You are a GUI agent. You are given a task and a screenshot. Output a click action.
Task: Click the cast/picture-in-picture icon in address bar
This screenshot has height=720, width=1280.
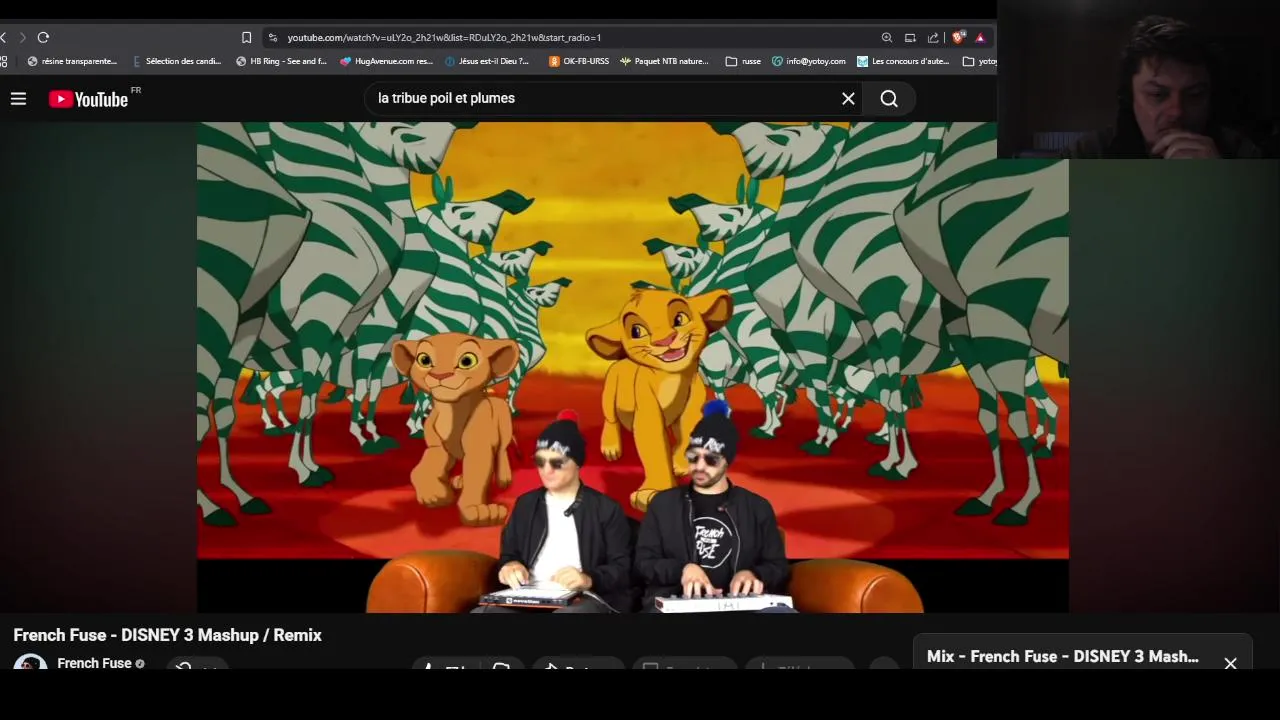(x=910, y=37)
